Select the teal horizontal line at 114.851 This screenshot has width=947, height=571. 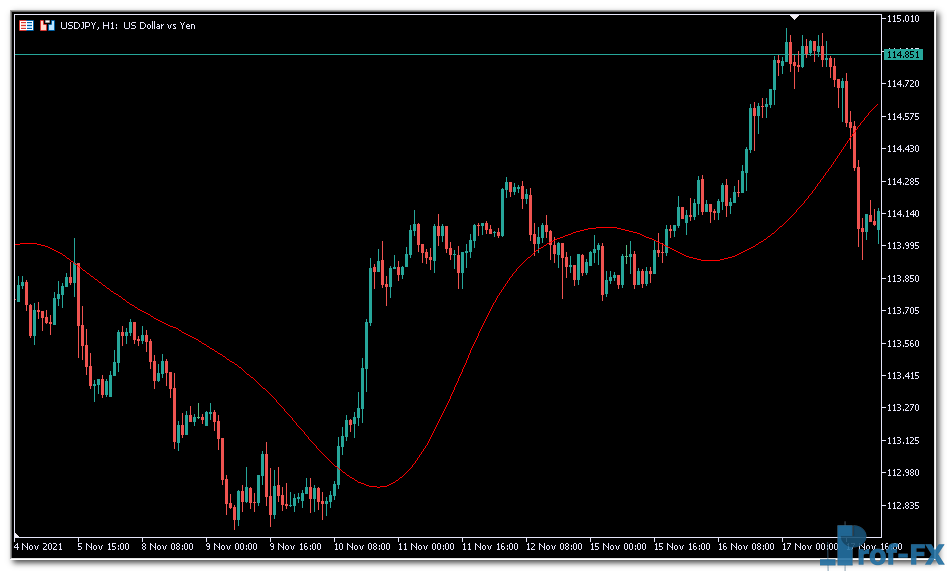(x=400, y=54)
